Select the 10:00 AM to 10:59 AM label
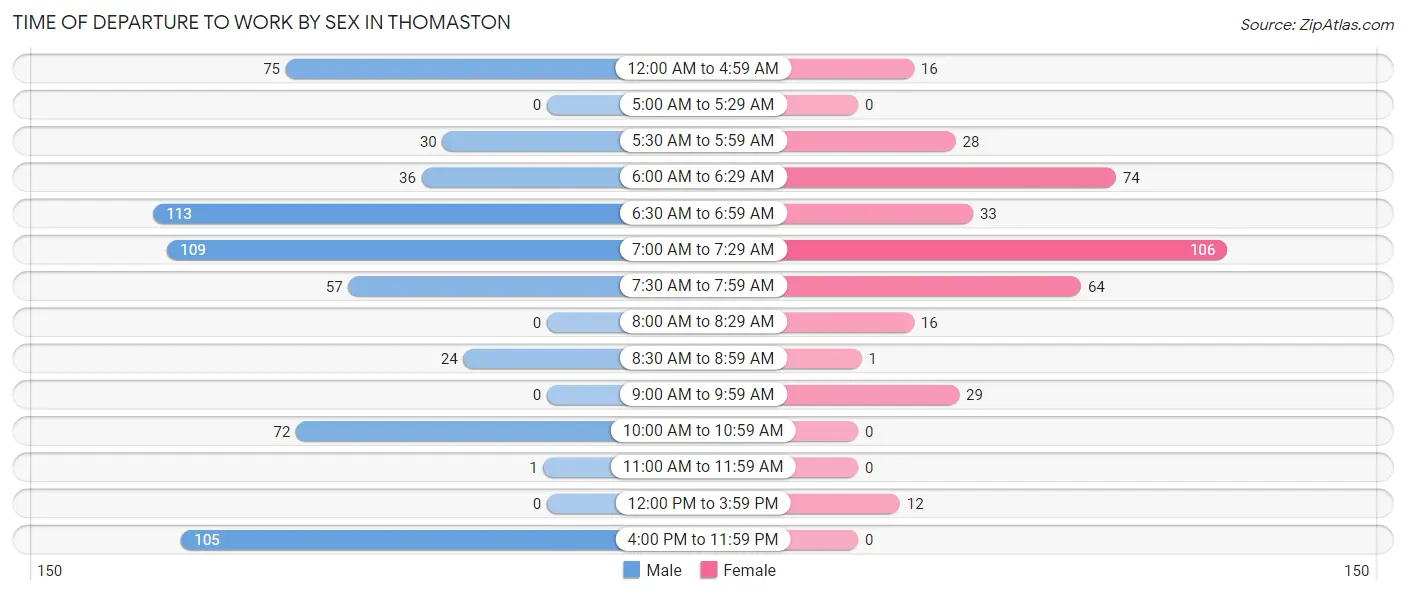 click(703, 431)
